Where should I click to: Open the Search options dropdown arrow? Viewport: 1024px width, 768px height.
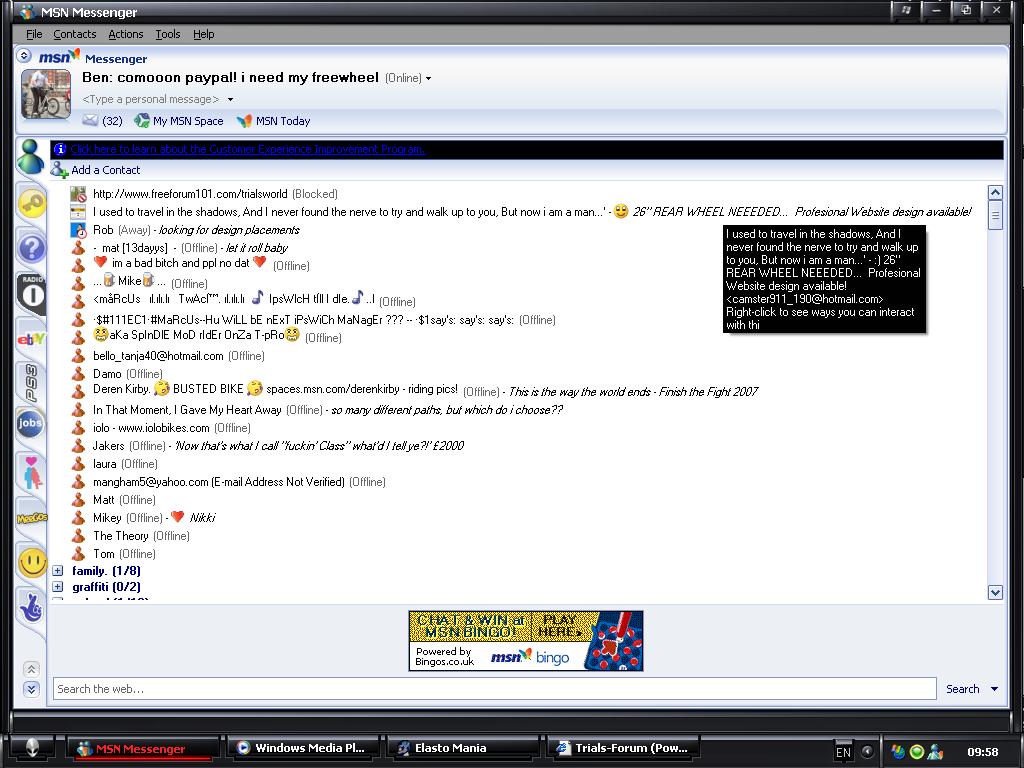point(994,689)
